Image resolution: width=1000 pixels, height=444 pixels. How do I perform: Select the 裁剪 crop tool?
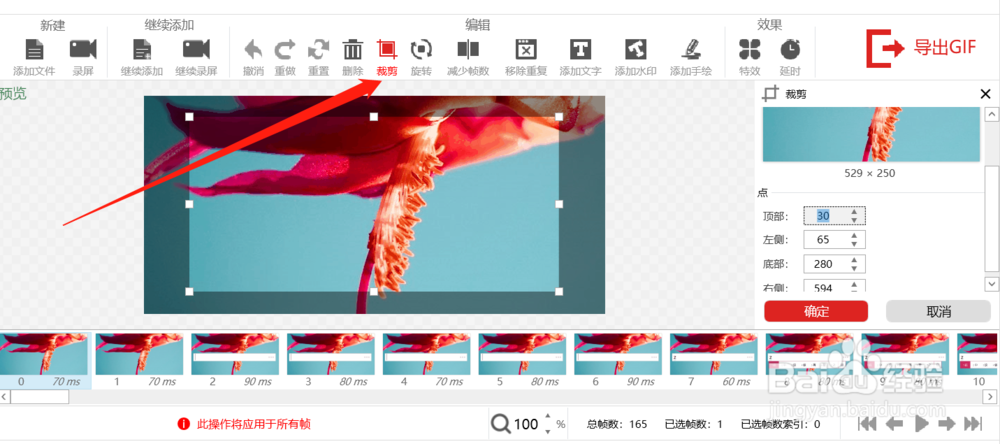(386, 49)
